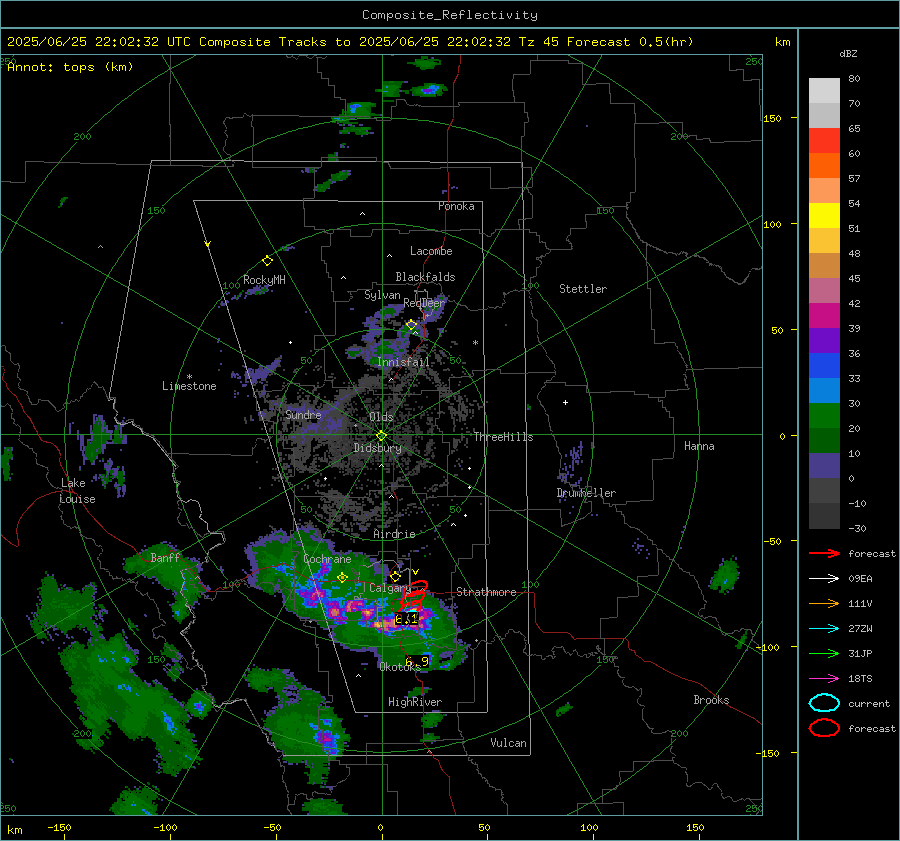Click the Vulcan town label

[x=509, y=743]
